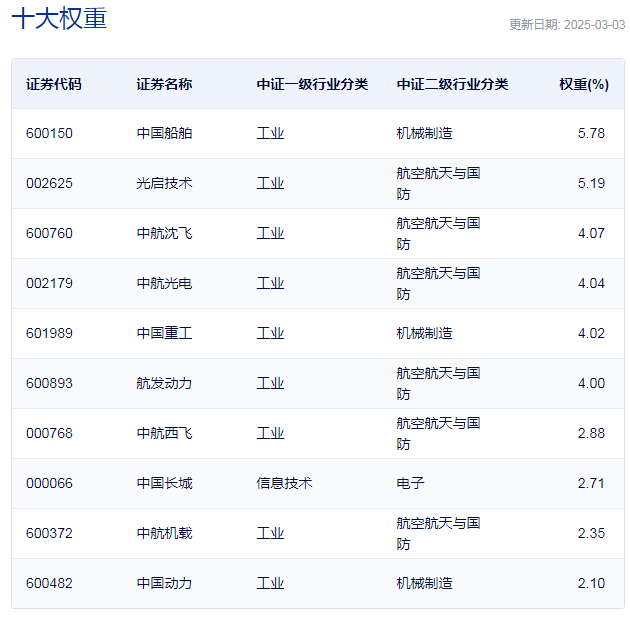The height and width of the screenshot is (617, 630).
Task: Click 航空航天与国防 in the 光启技术 row
Action: coord(438,184)
